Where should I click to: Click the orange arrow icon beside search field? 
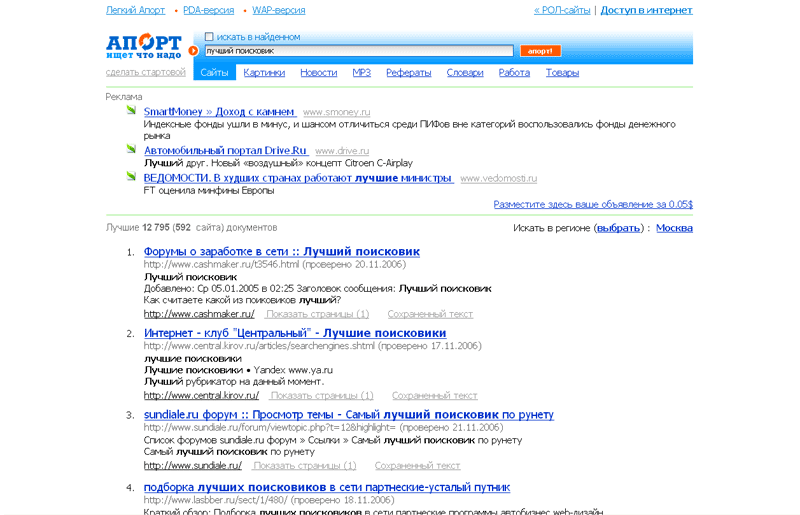point(193,51)
